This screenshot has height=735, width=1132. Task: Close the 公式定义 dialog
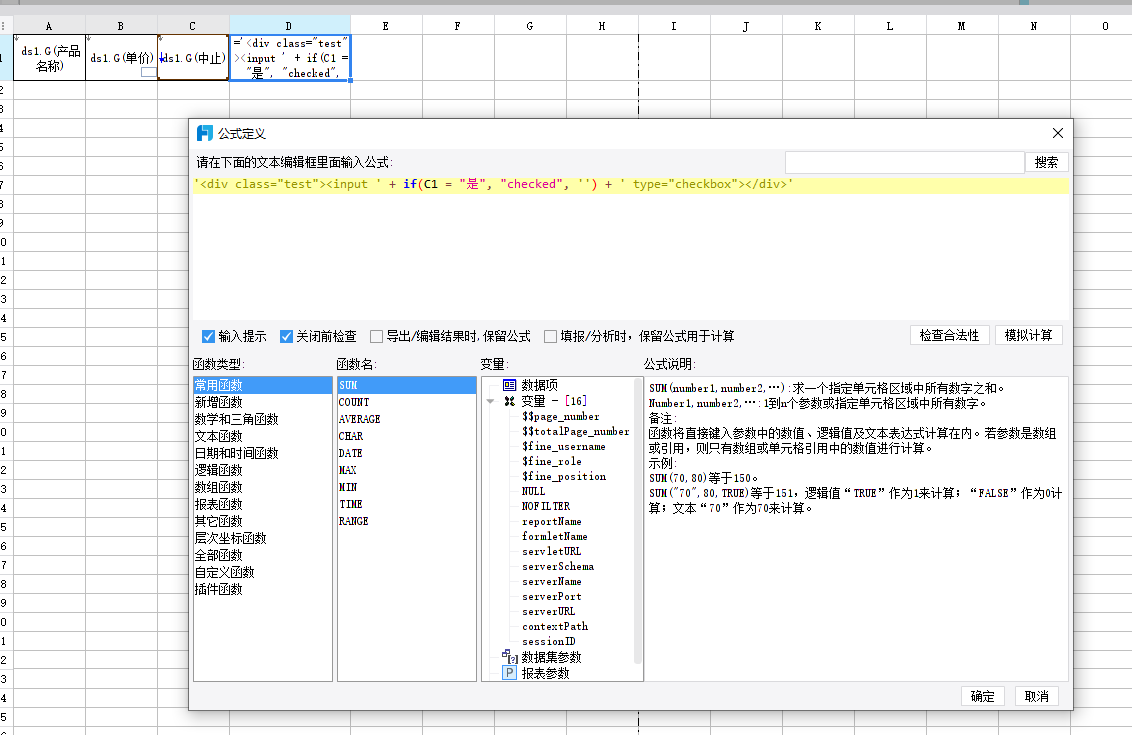(x=1058, y=134)
